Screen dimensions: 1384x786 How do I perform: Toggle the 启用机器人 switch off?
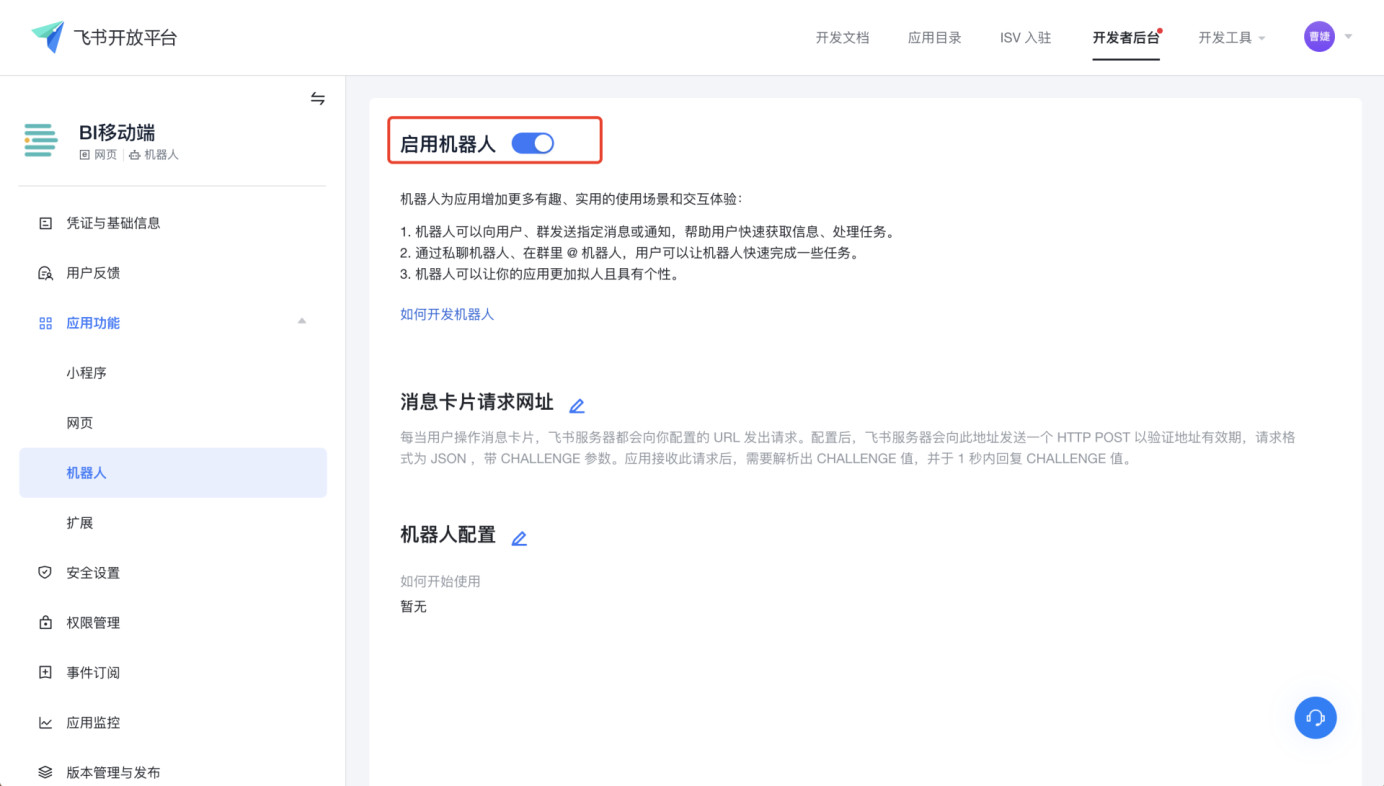[533, 143]
